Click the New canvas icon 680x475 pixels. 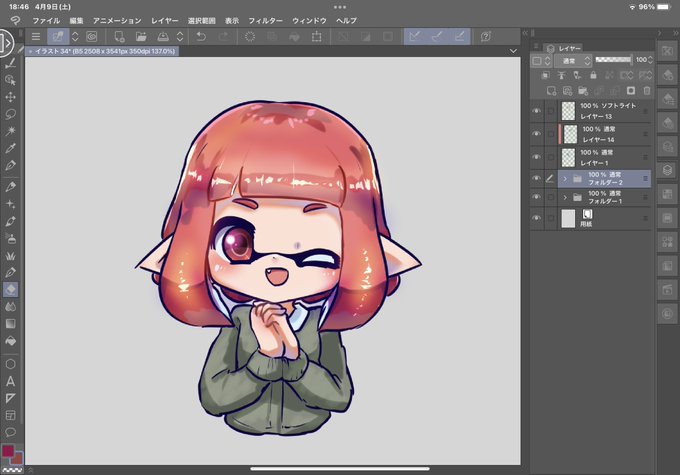(x=119, y=37)
